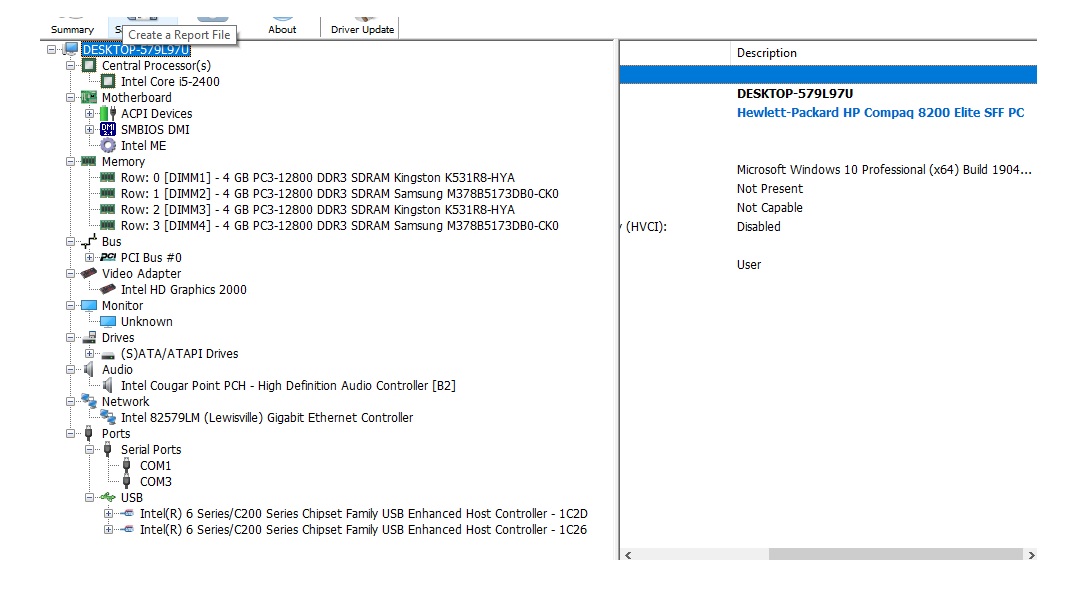Click the Video Adapter card icon
Viewport: 1088px width, 615px height.
click(x=89, y=274)
